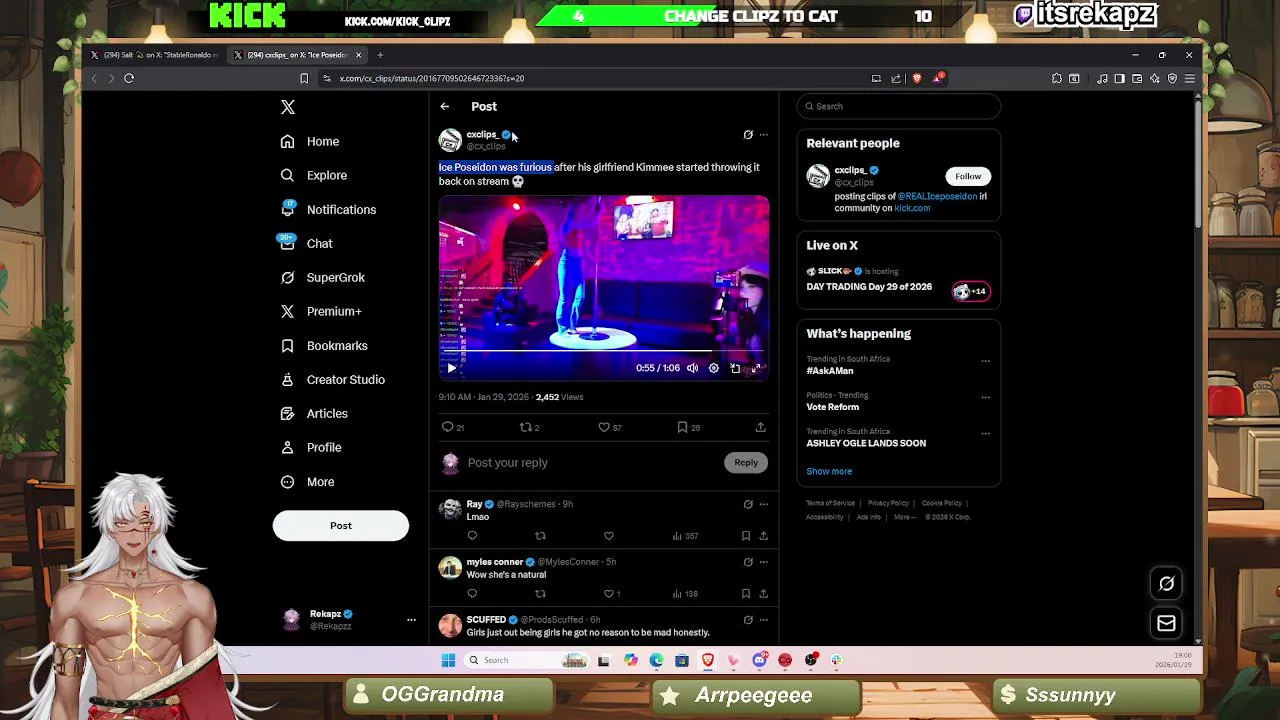Follow cxclips_ in Relevant people

tap(968, 176)
